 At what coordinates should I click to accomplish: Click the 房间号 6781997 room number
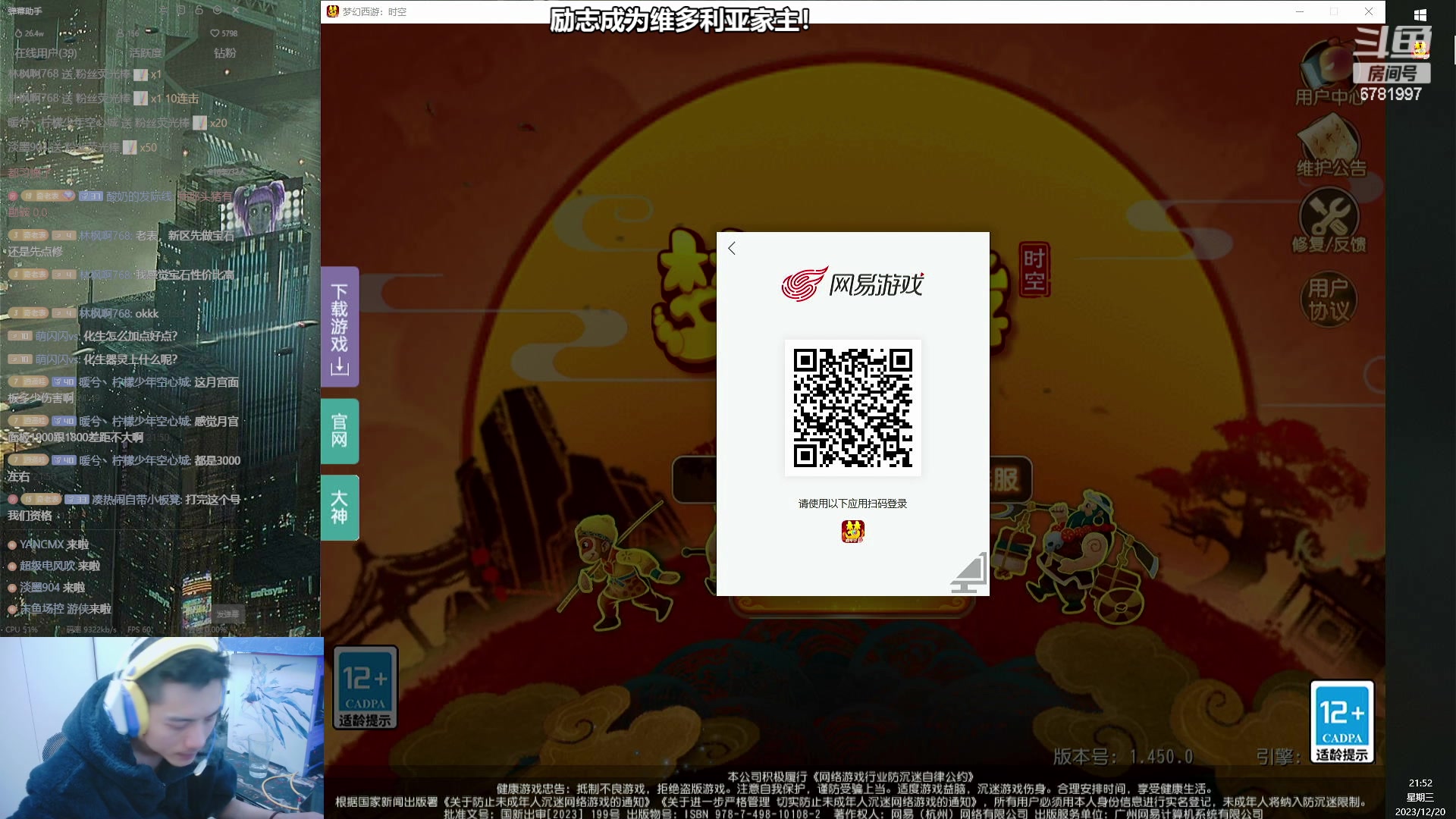pyautogui.click(x=1391, y=83)
